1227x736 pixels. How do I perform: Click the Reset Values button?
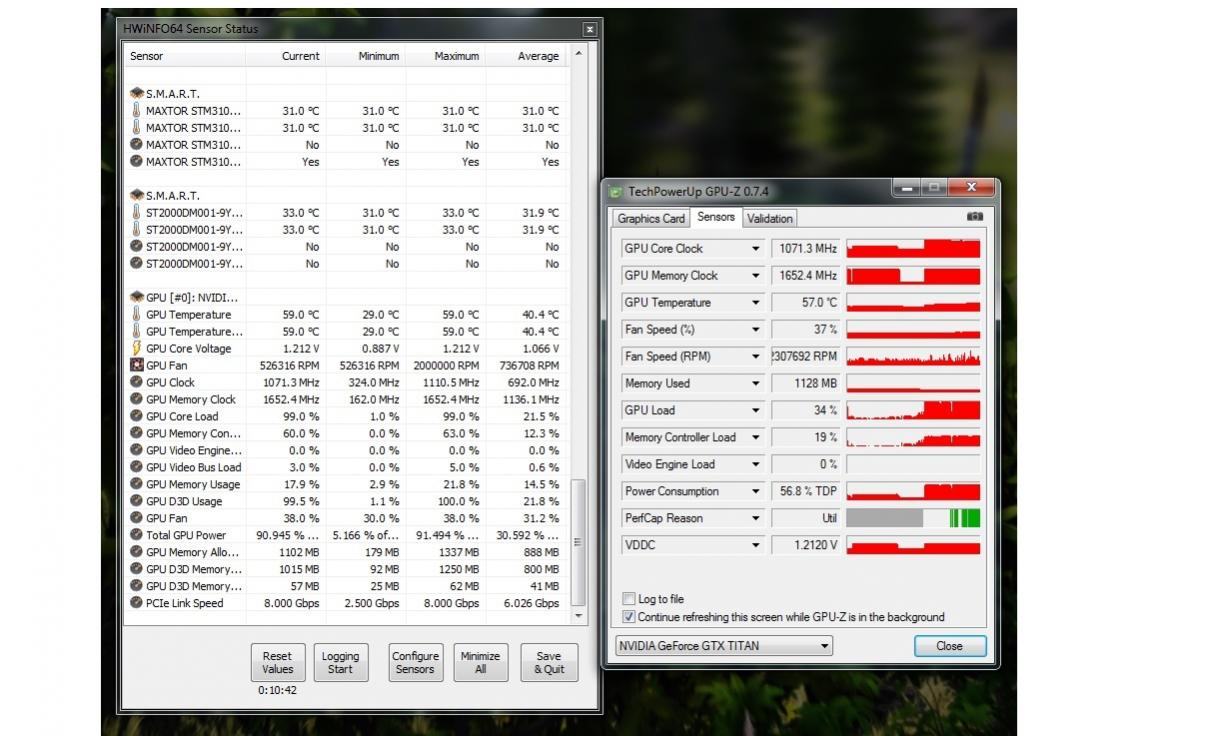(277, 663)
